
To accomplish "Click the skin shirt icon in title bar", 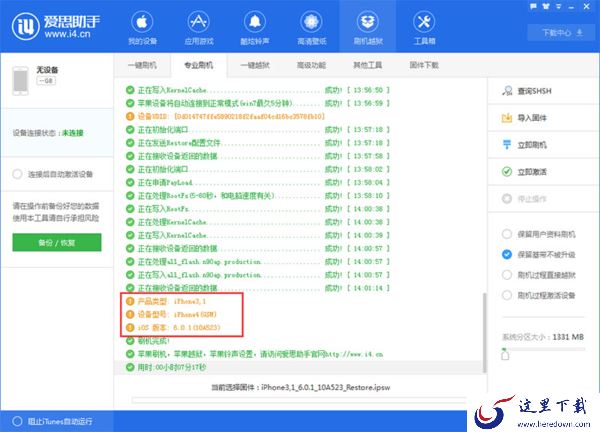I will (x=546, y=6).
